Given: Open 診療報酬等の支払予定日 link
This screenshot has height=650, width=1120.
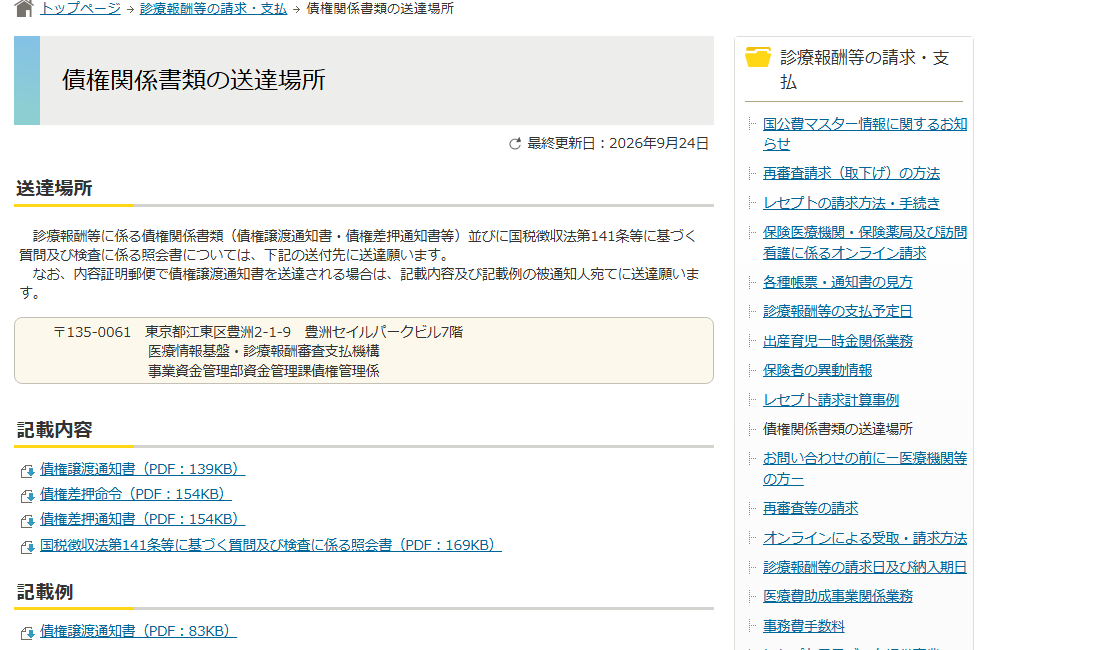Looking at the screenshot, I should [837, 311].
